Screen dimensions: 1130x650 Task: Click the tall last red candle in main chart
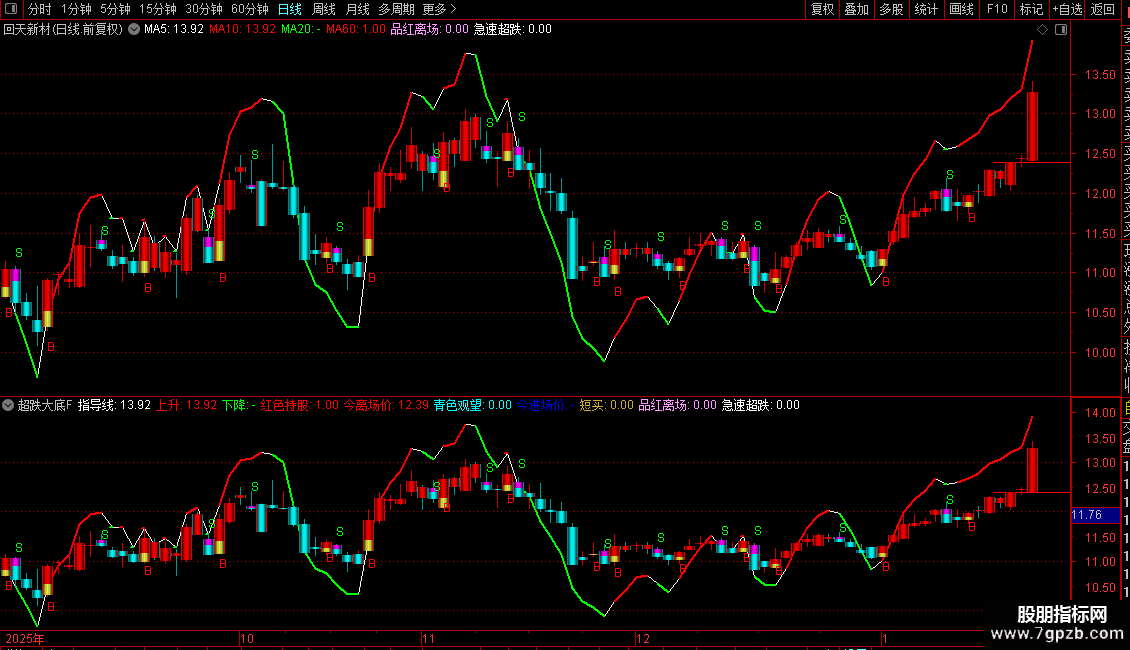pos(1032,126)
